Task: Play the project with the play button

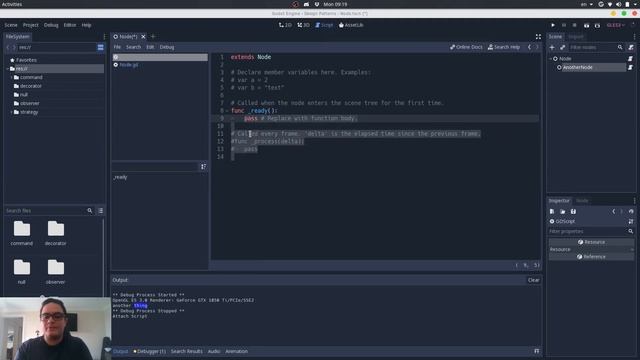Action: 553,25
